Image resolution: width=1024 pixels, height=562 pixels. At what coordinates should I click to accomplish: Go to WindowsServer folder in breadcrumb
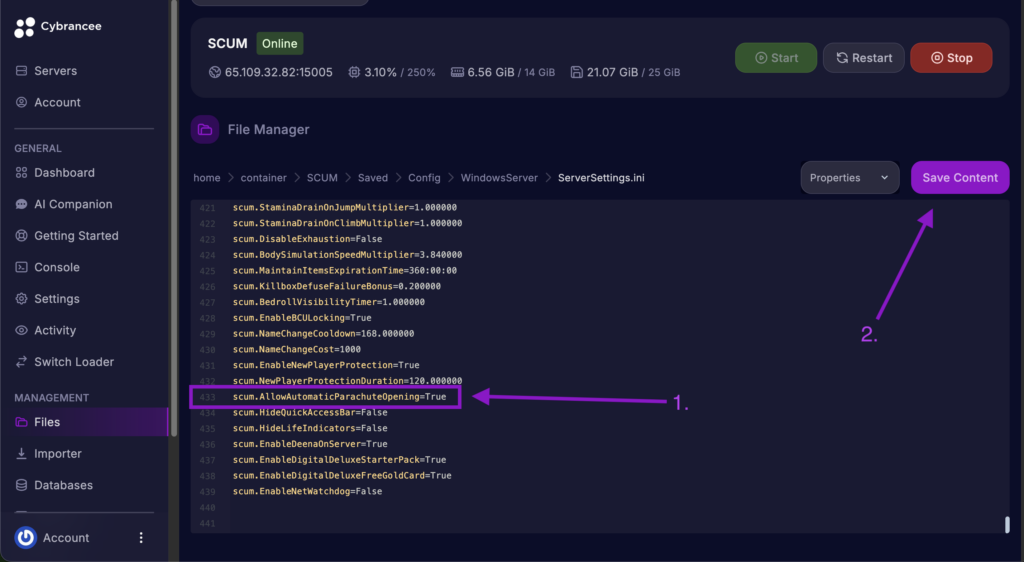[x=499, y=178]
